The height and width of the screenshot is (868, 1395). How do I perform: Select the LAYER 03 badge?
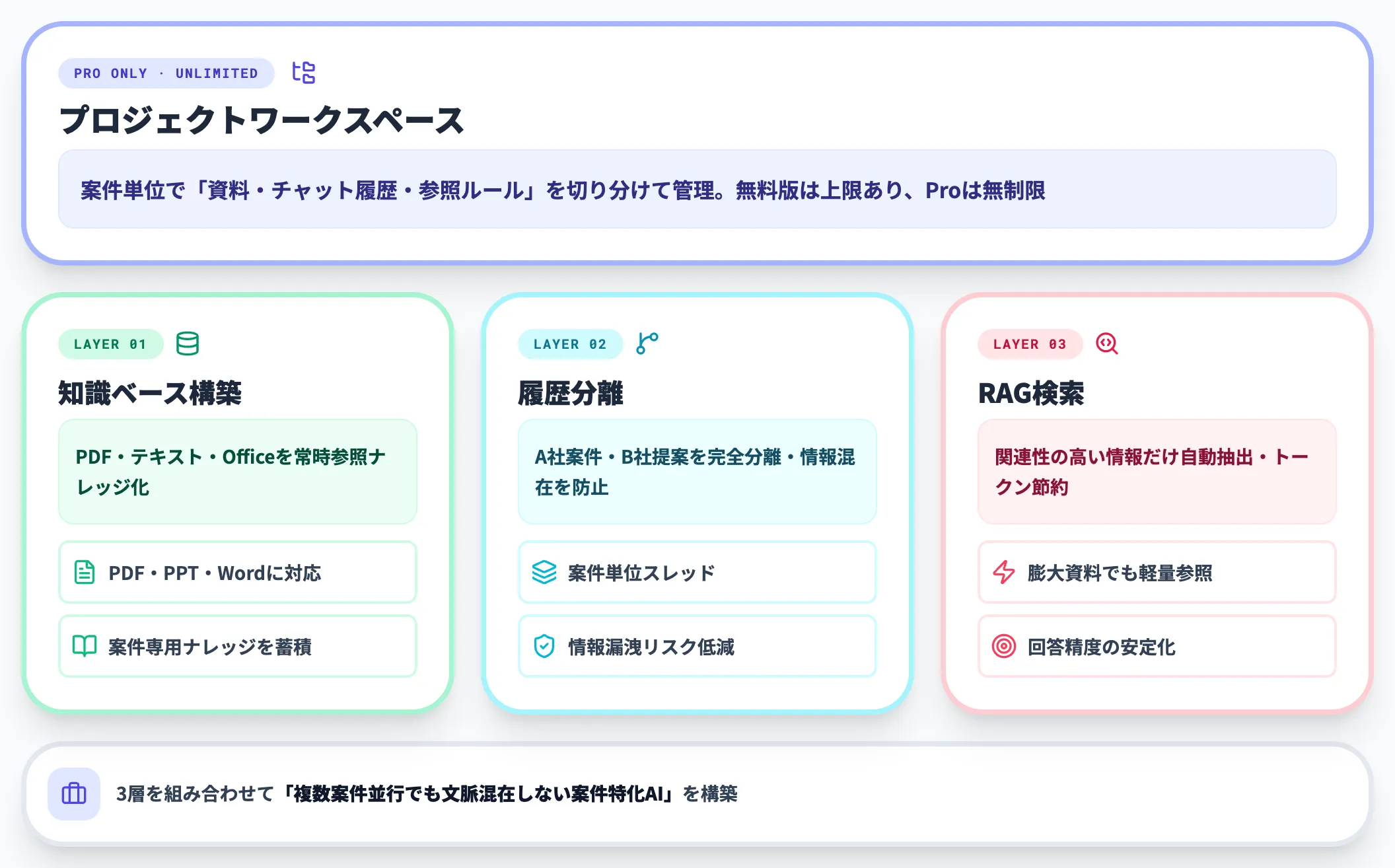[x=1030, y=344]
